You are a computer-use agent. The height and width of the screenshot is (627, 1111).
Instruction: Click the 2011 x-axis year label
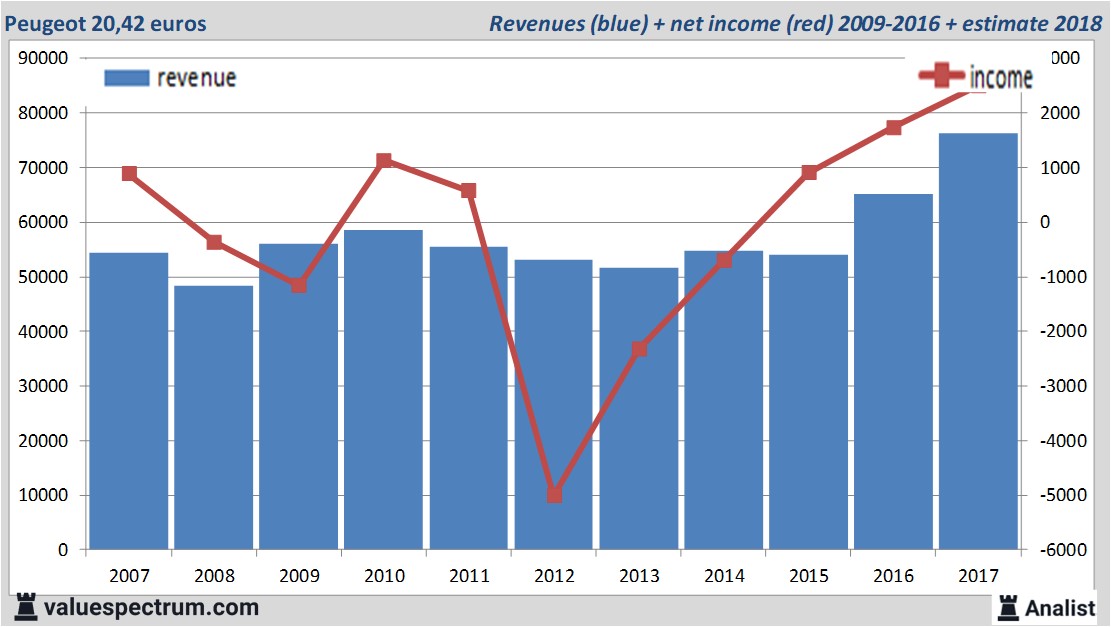[469, 577]
